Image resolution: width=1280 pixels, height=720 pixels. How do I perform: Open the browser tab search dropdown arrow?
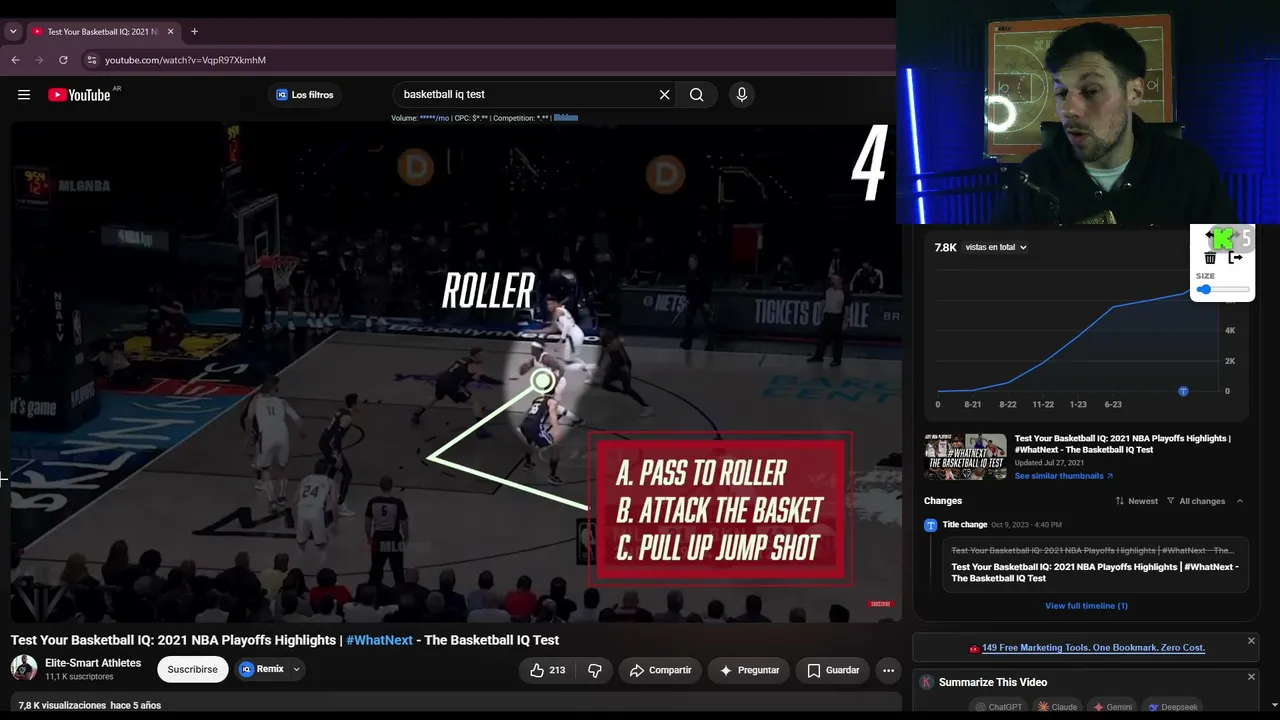click(x=13, y=32)
